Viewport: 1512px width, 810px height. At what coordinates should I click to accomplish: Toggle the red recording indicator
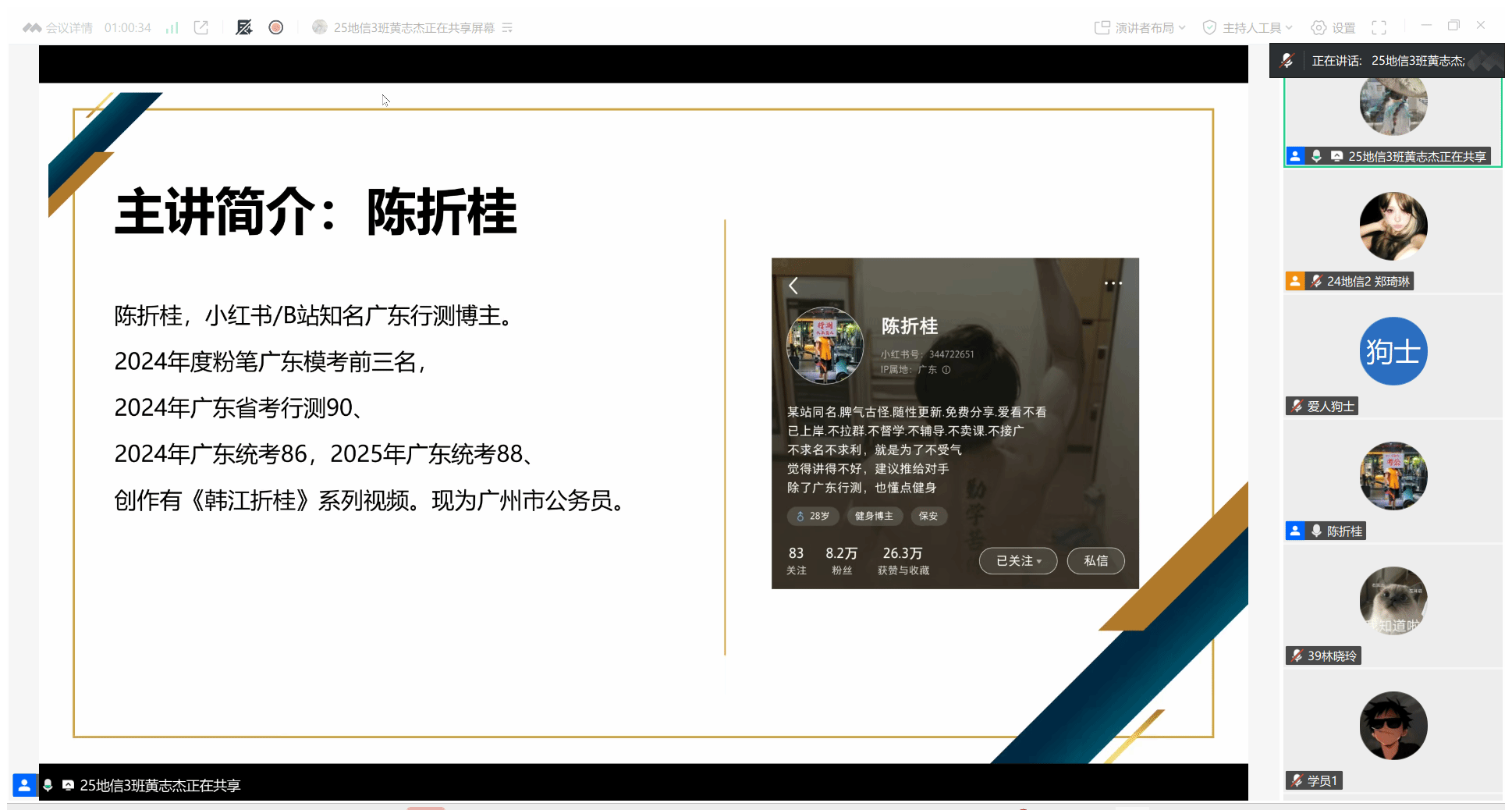[x=276, y=28]
